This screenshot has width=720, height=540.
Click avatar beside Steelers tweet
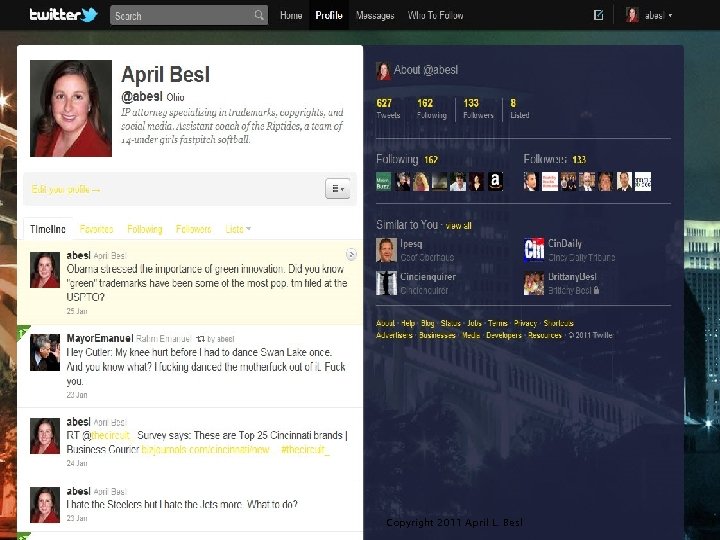(x=45, y=505)
